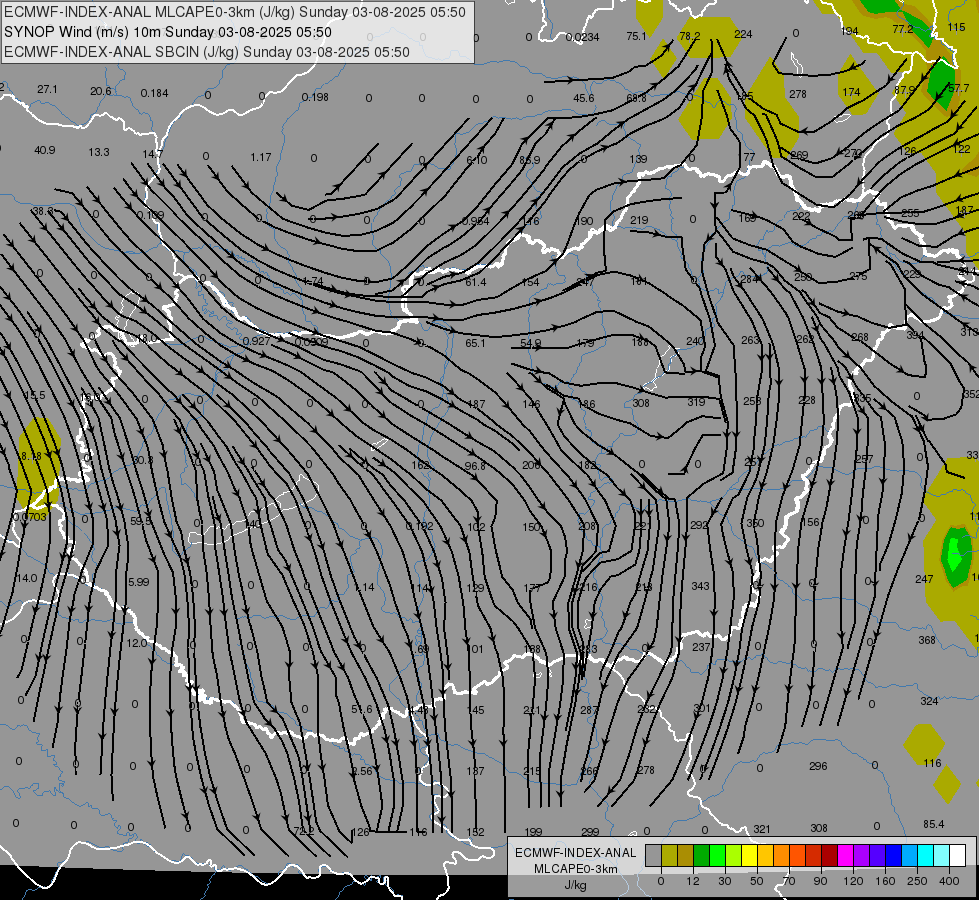Click the map value 61.4
The image size is (979, 900).
point(476,282)
